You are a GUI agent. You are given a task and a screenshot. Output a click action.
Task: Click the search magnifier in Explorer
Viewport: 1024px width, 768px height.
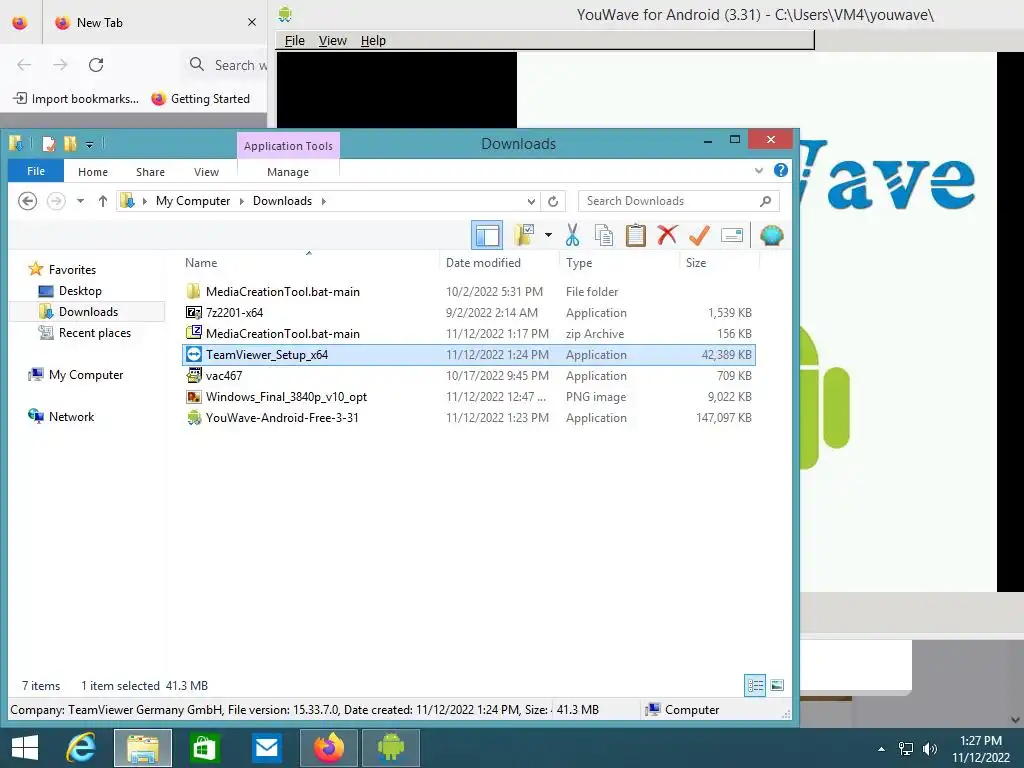(x=765, y=201)
